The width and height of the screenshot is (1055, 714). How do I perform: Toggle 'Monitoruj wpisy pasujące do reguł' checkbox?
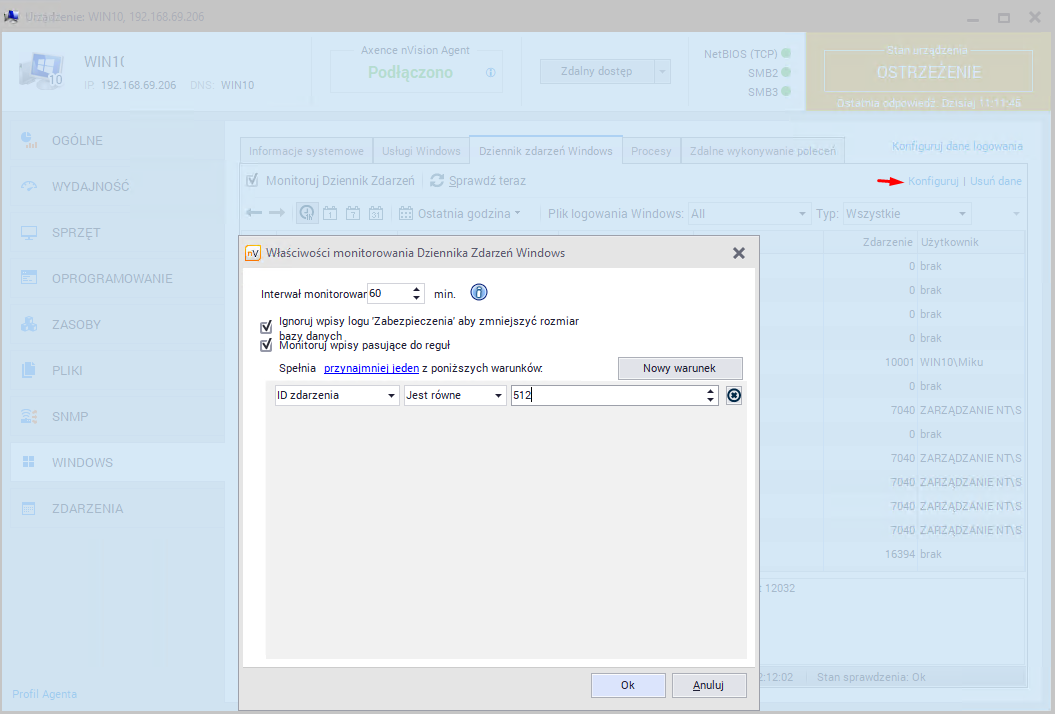[266, 345]
